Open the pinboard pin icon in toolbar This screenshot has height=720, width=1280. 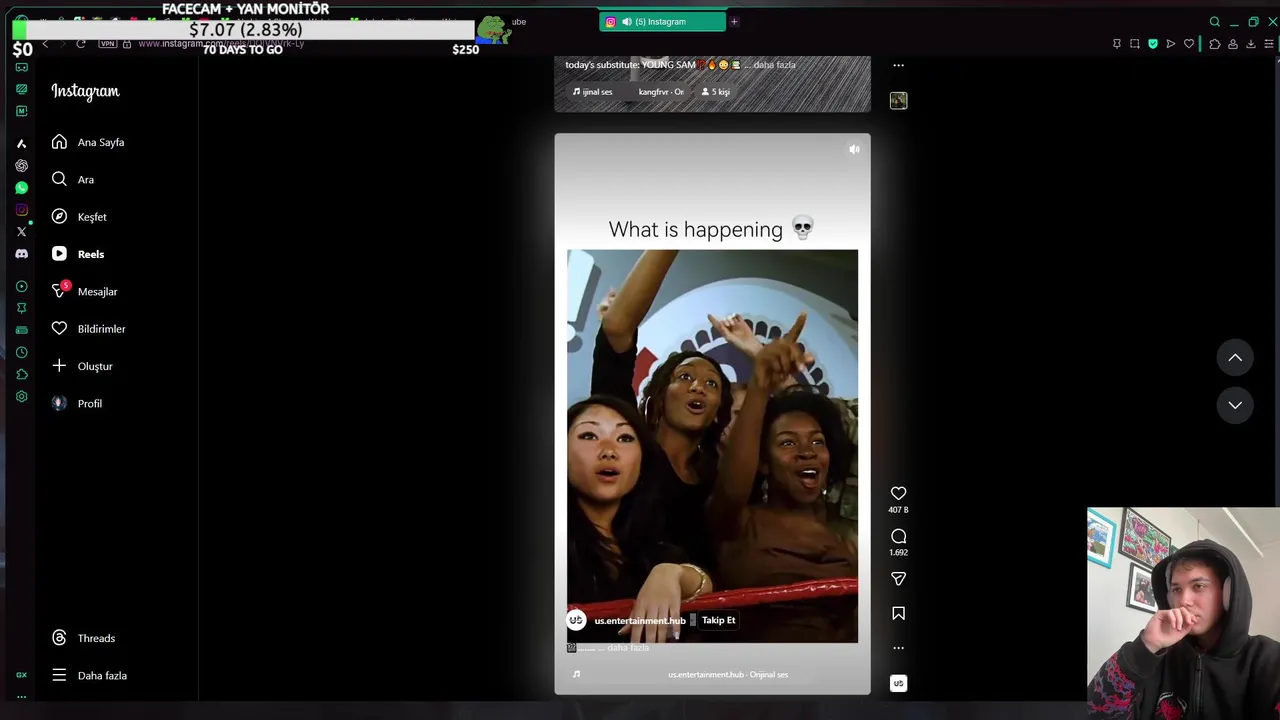point(1117,44)
